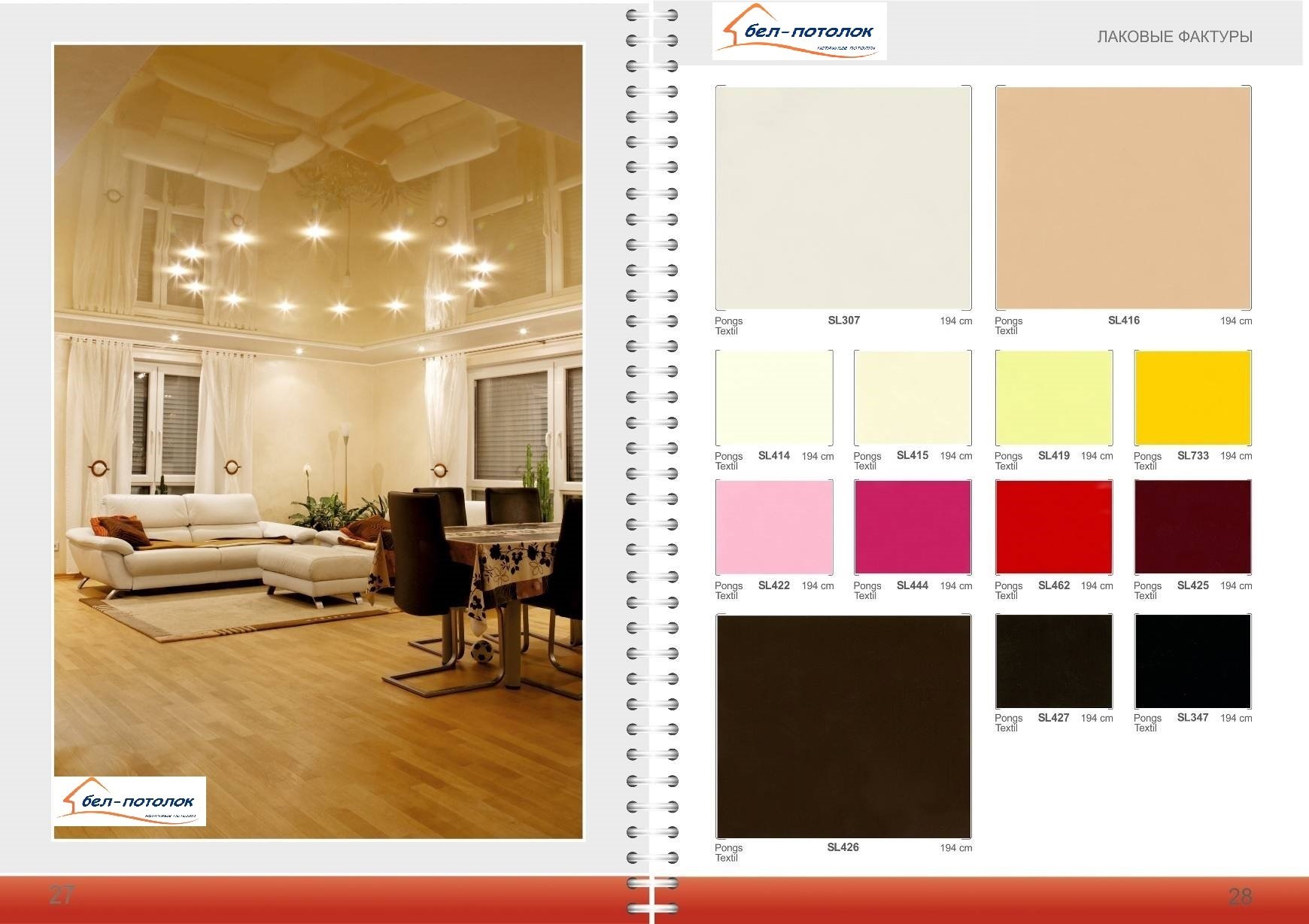Image resolution: width=1309 pixels, height=924 pixels.
Task: Select the large dark brown SL426 swatch
Action: [843, 726]
